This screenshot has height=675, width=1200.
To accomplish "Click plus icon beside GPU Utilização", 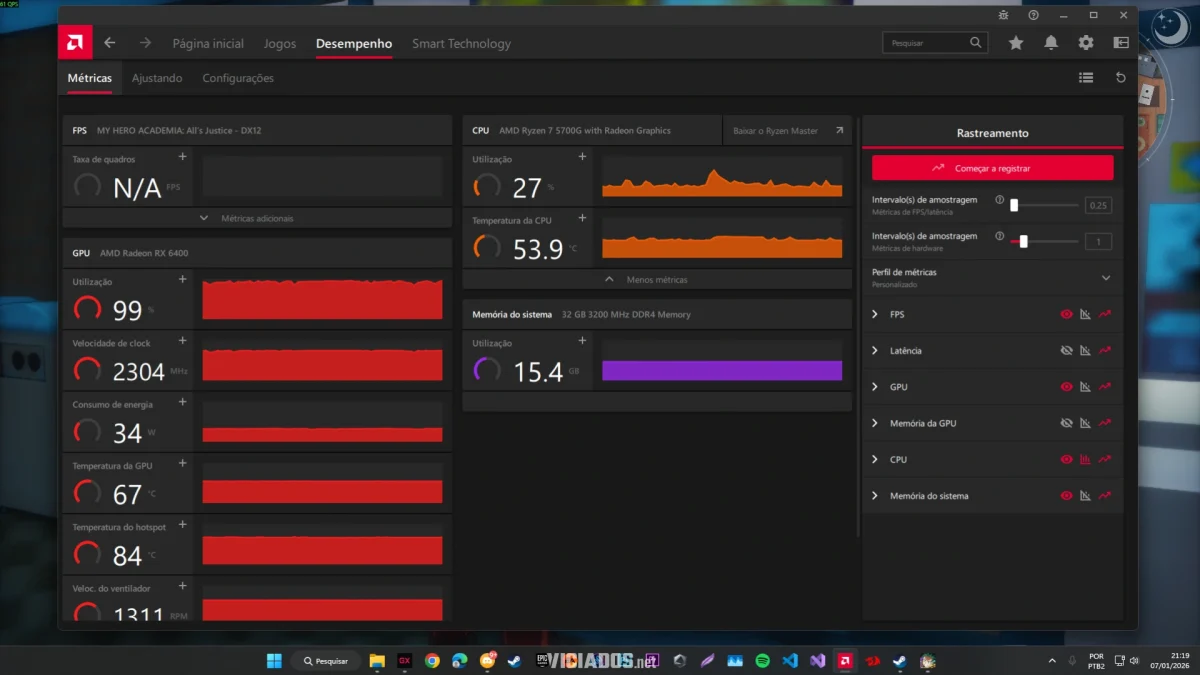I will click(x=182, y=280).
